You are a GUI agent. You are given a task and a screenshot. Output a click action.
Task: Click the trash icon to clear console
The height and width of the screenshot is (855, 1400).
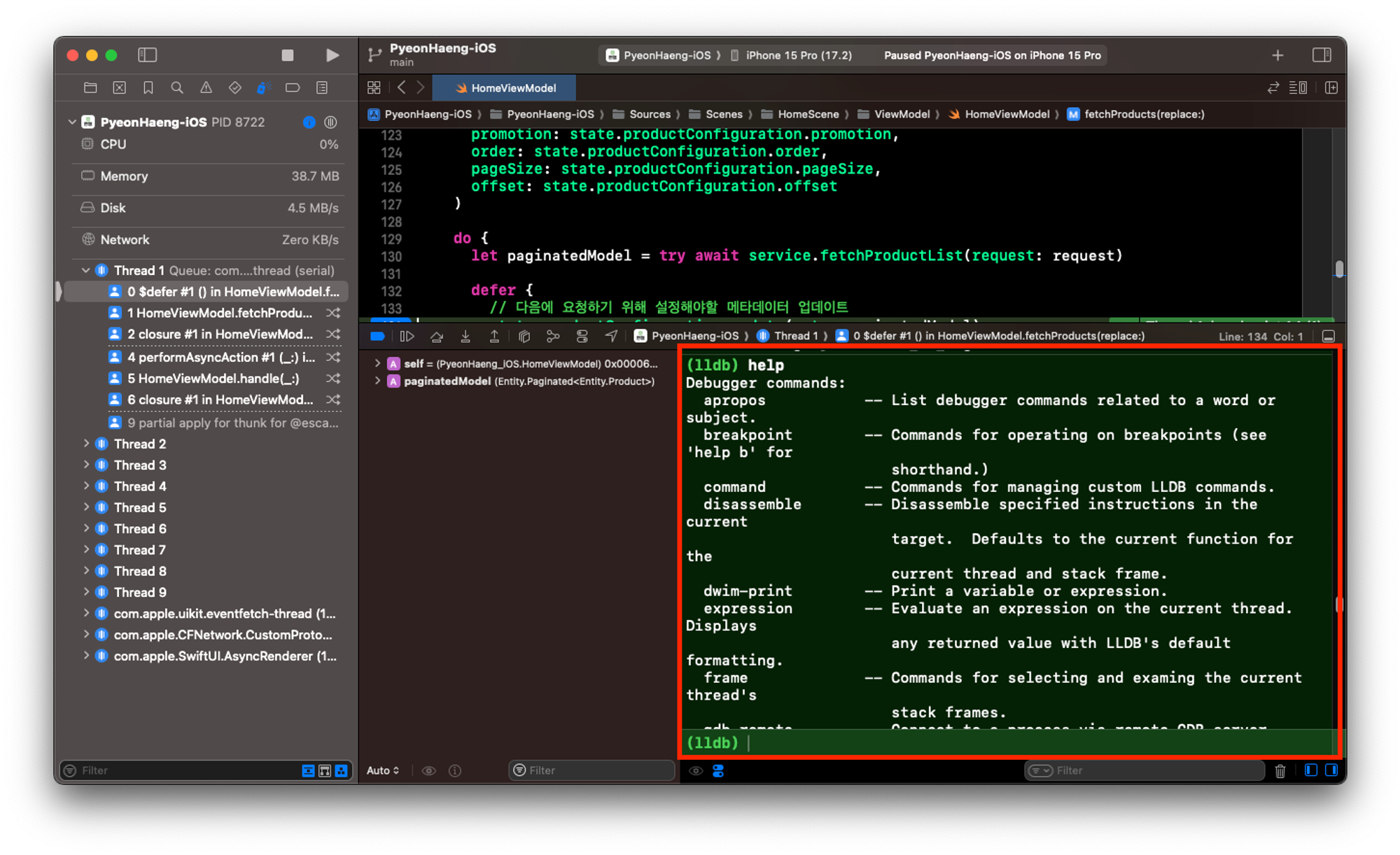(x=1280, y=770)
